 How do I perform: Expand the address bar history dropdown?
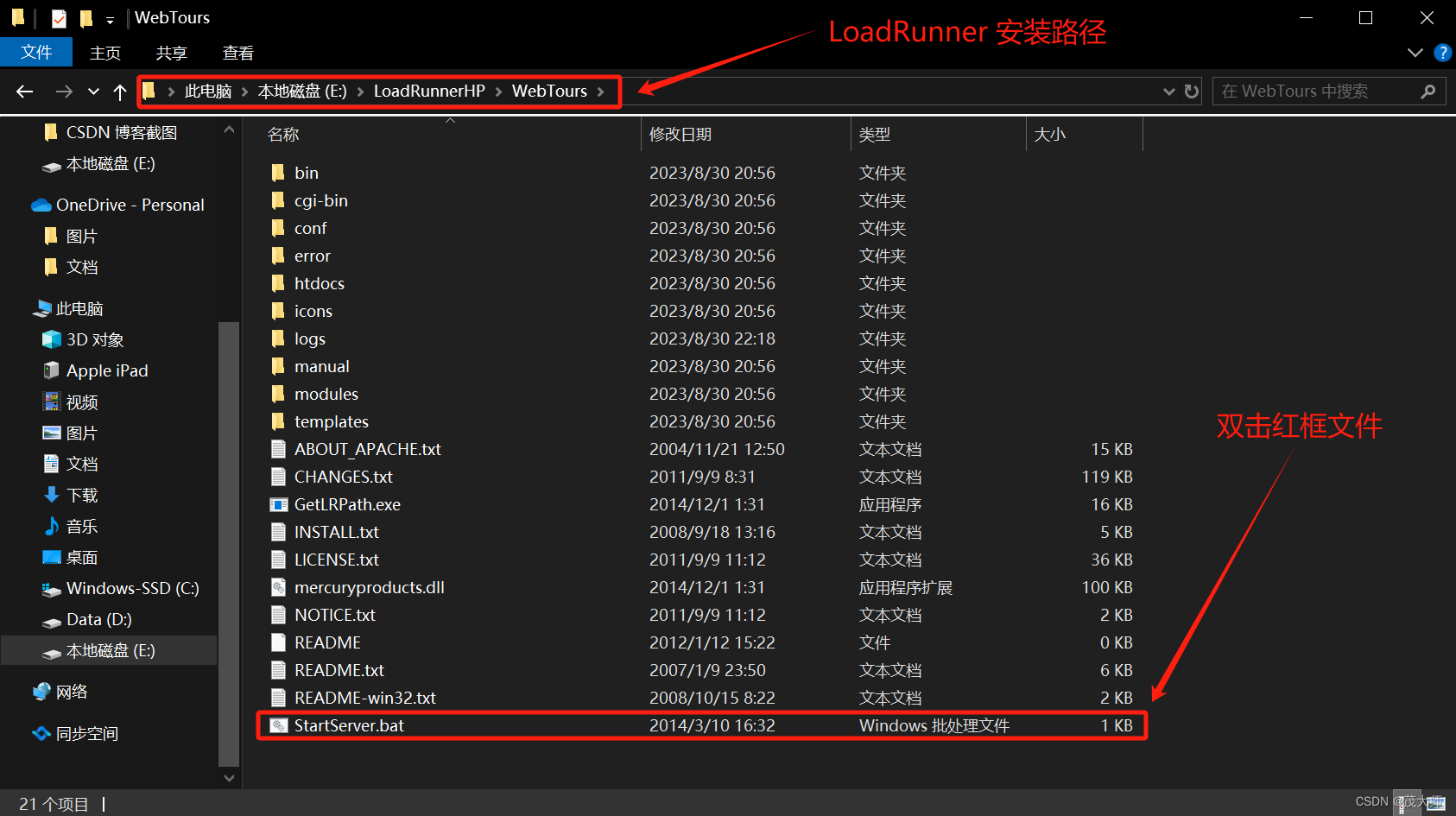coord(1168,91)
